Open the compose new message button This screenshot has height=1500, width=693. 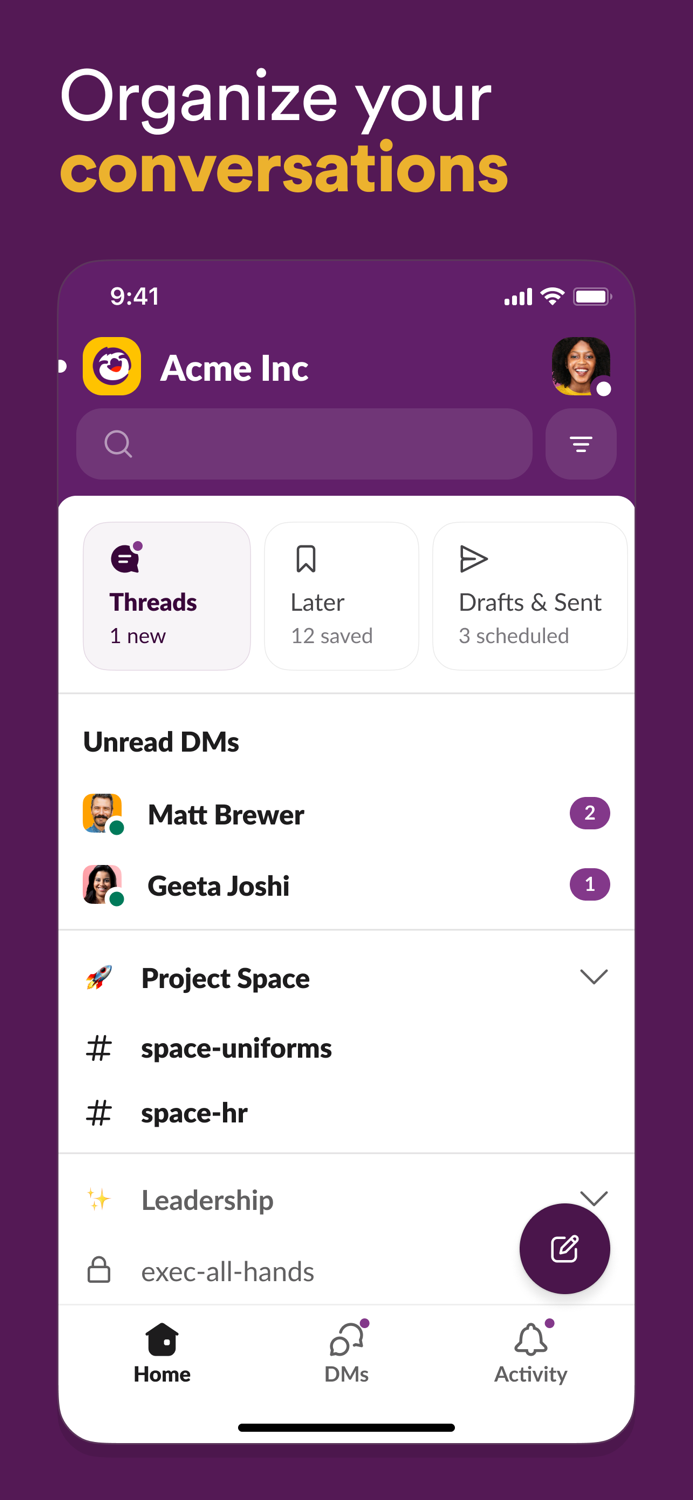564,1248
